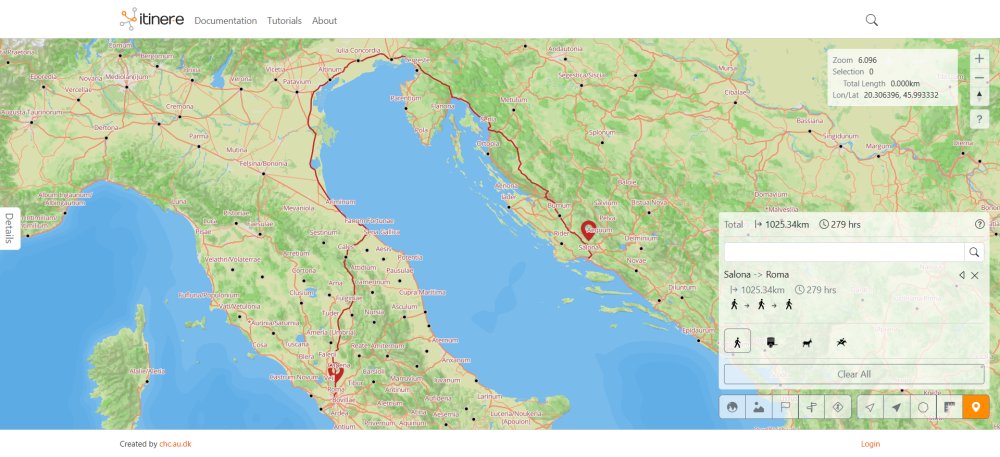Toggle the flag layer button

coord(785,407)
